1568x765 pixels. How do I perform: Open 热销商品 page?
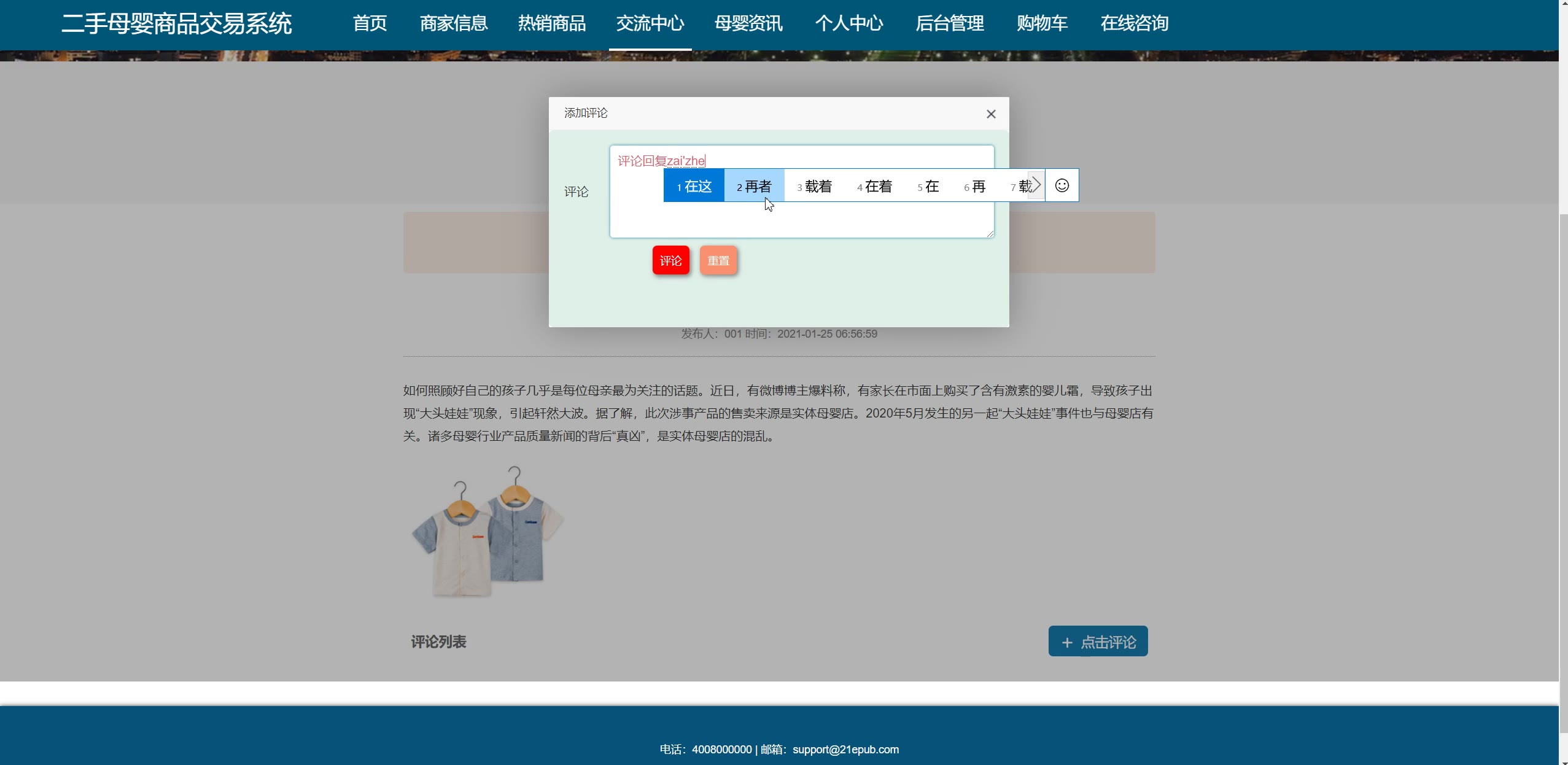pos(551,23)
